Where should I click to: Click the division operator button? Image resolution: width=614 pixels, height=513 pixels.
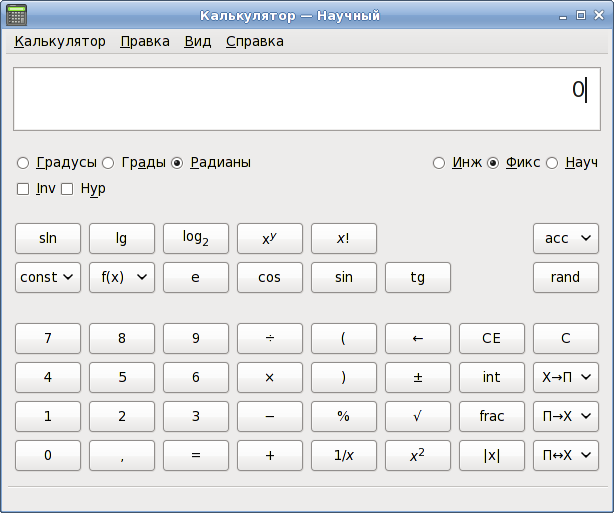(270, 338)
